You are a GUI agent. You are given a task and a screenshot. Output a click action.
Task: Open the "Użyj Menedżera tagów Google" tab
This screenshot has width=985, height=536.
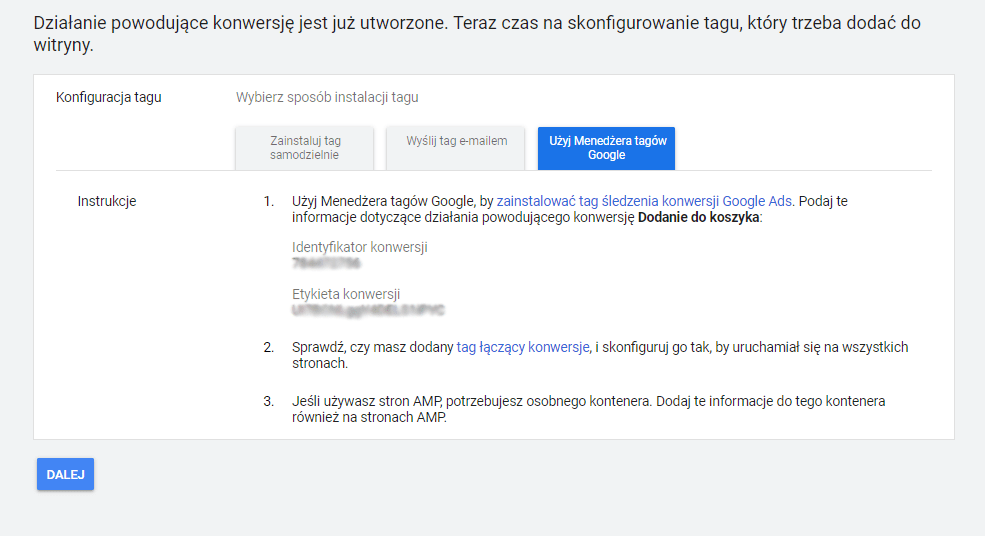click(606, 148)
